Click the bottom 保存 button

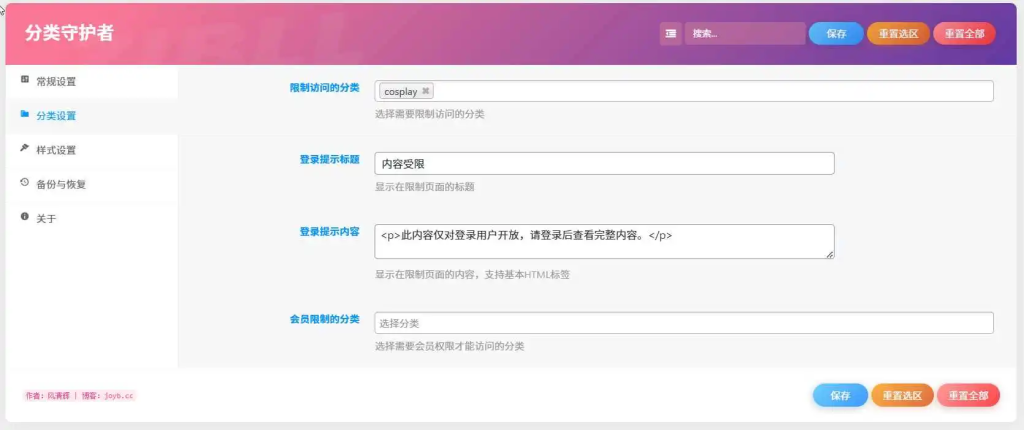(840, 395)
